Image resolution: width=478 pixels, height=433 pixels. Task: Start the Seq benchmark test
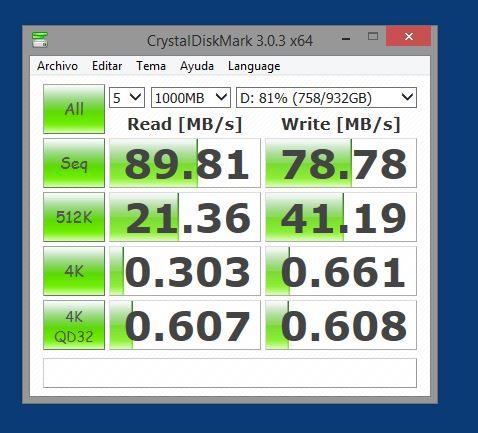74,163
